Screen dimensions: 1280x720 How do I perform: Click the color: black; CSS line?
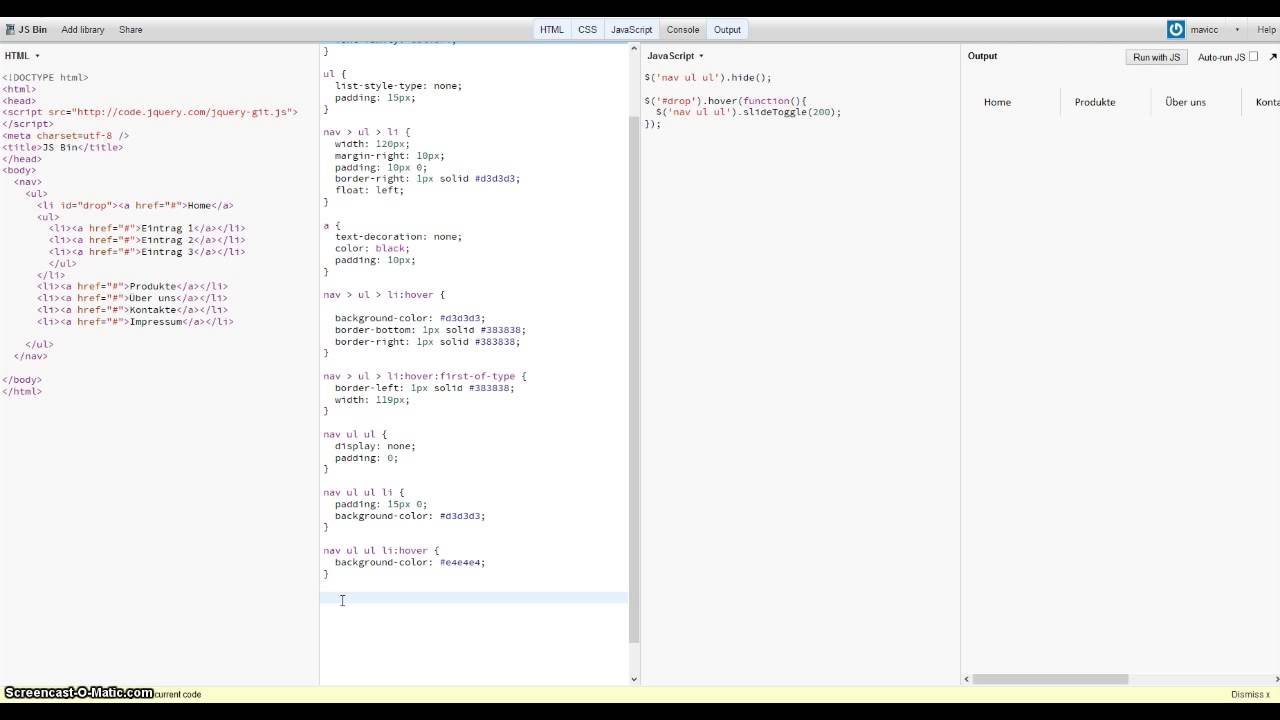[x=372, y=248]
